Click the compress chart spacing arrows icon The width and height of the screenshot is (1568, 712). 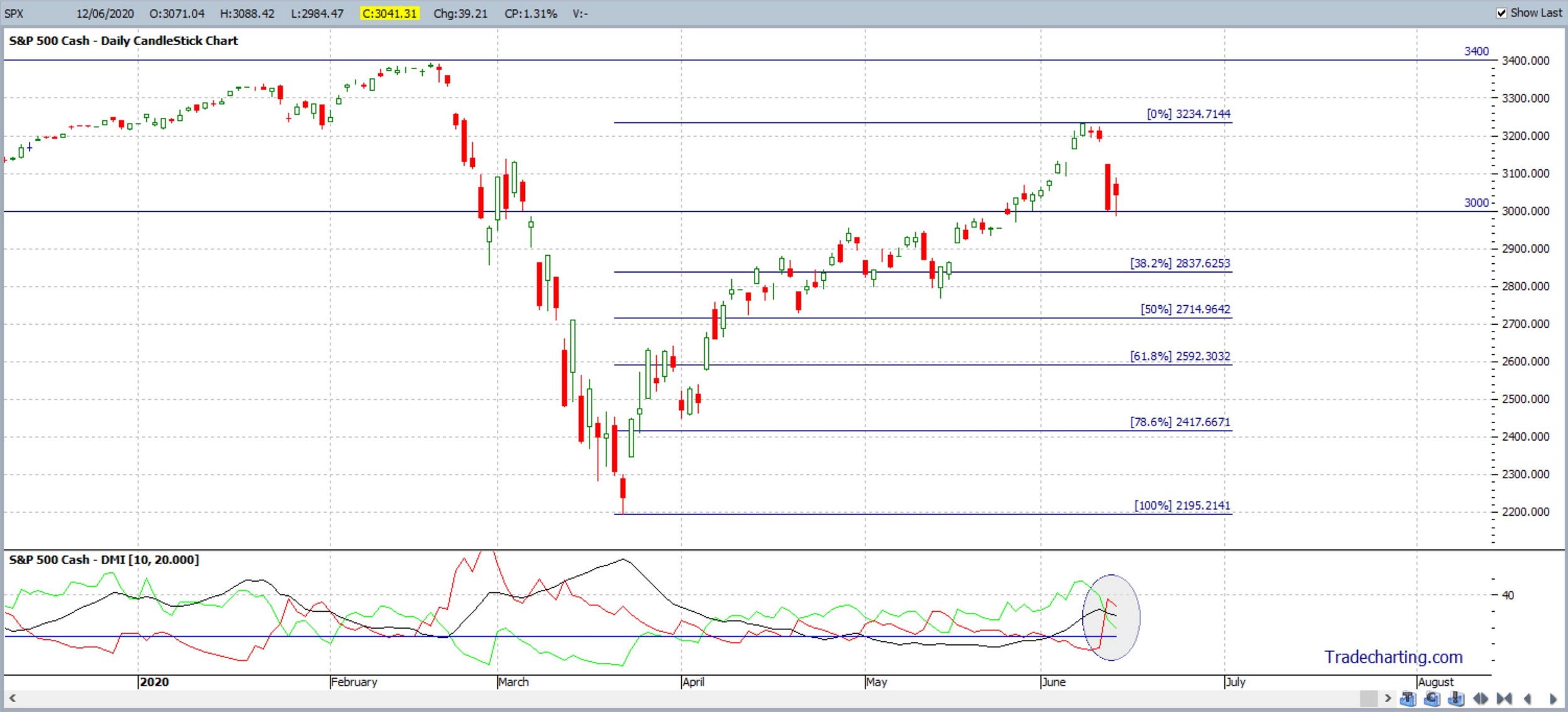[x=1504, y=698]
